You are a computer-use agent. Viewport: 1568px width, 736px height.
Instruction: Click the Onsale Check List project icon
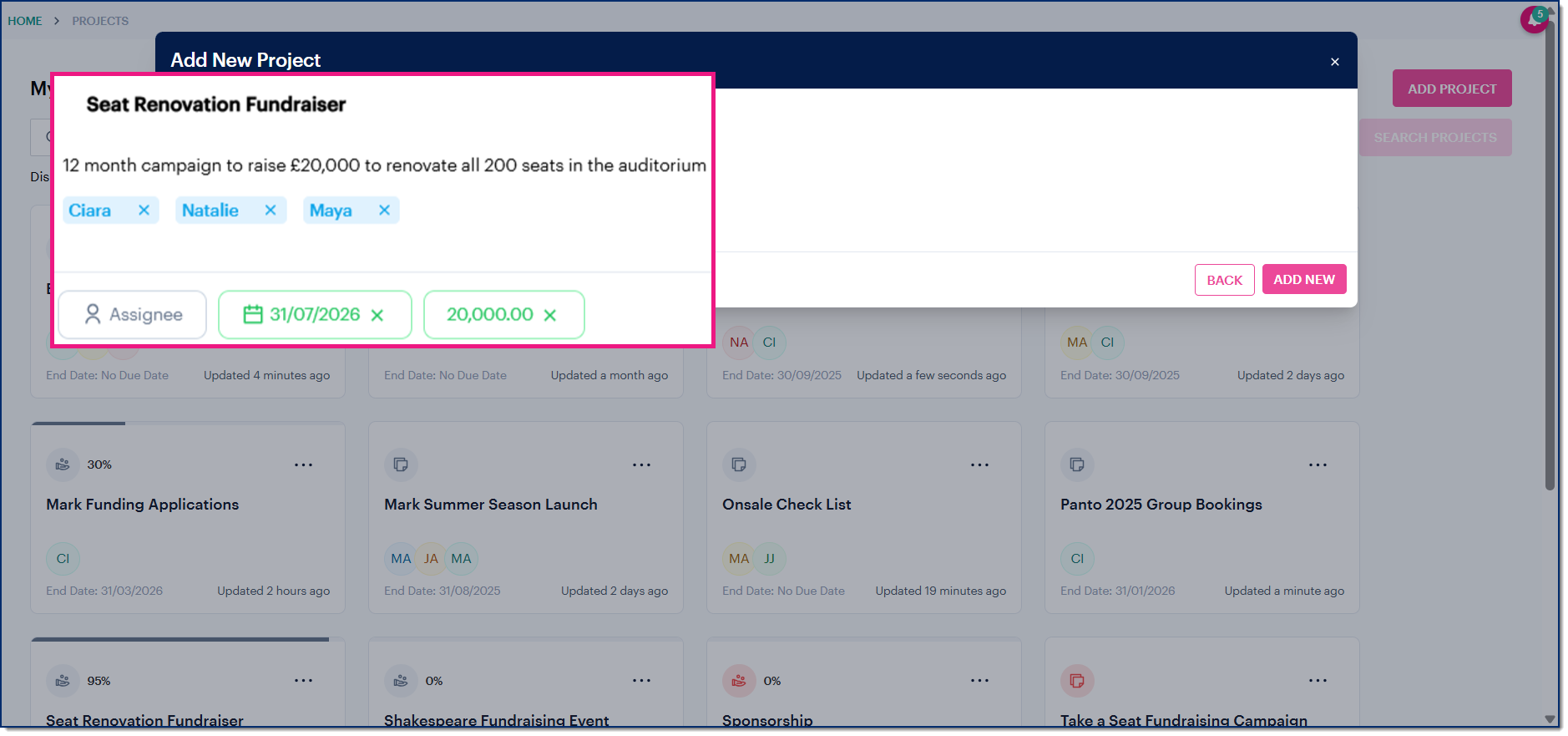pyautogui.click(x=739, y=464)
